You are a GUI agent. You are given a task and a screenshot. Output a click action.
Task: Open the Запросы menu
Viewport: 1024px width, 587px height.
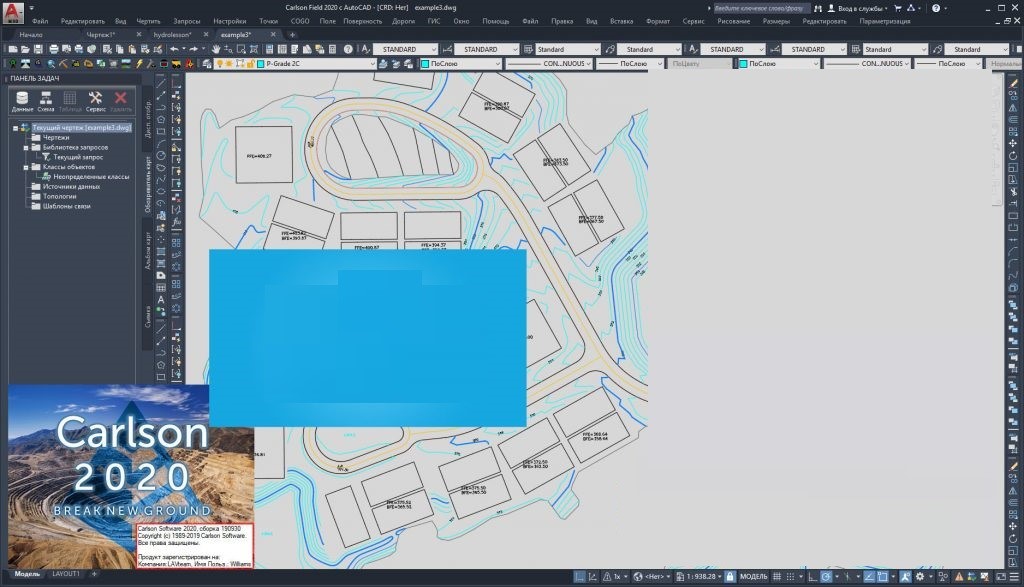186,21
